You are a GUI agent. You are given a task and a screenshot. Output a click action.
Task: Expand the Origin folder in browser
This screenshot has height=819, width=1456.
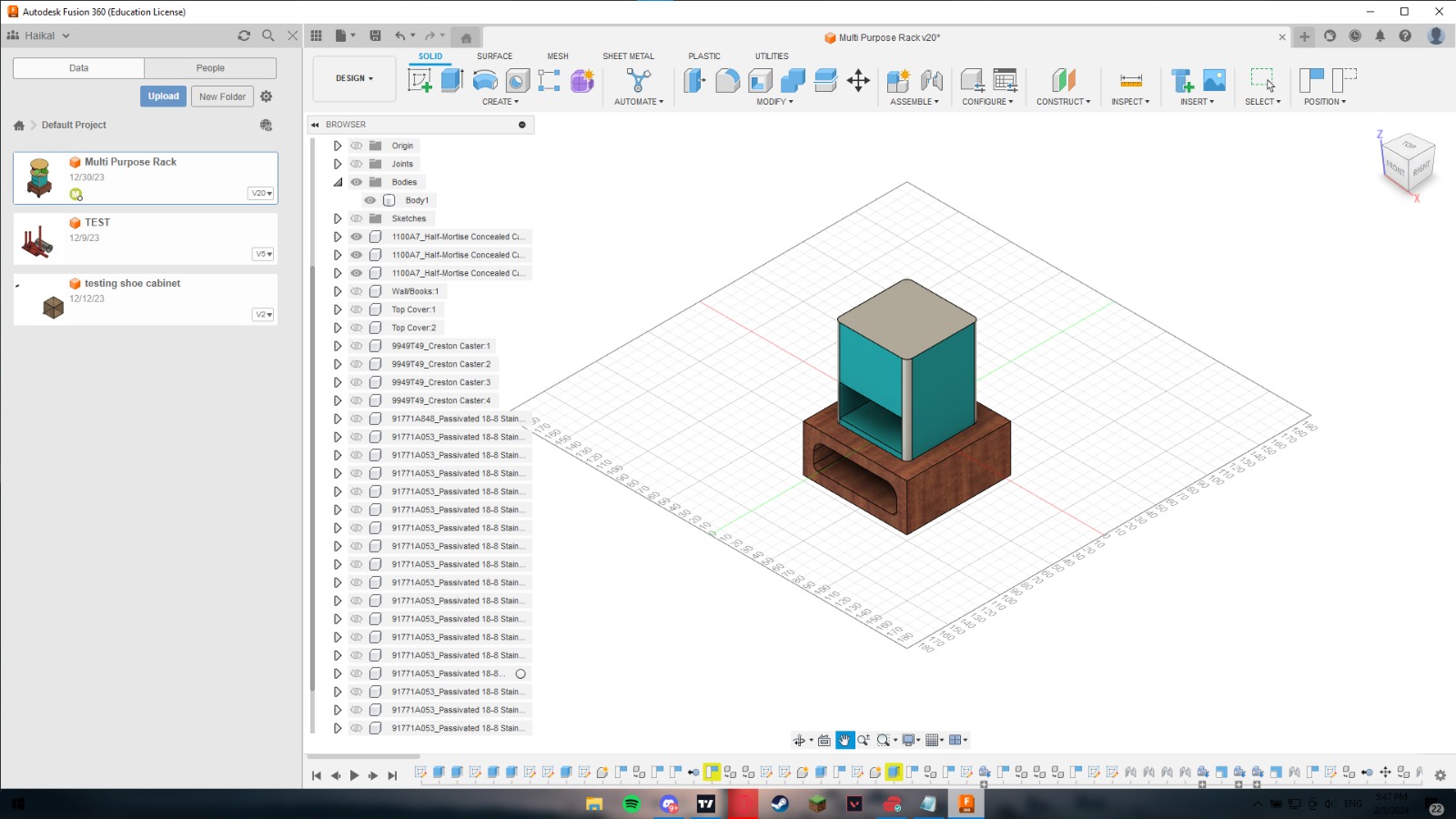[x=338, y=146]
